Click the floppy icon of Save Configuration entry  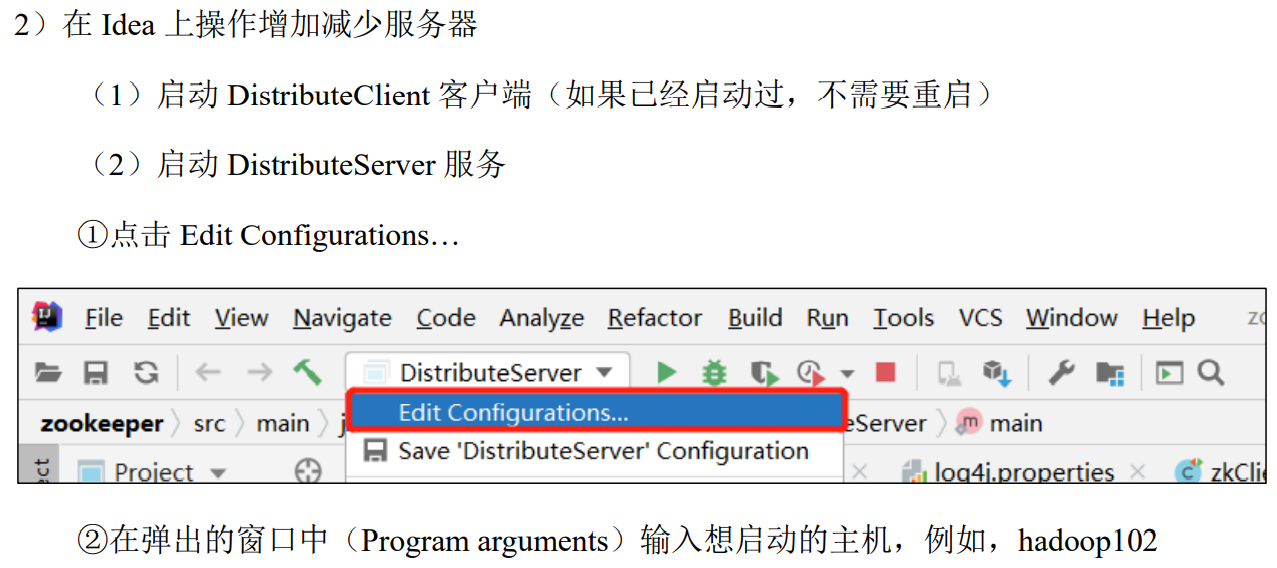tap(375, 451)
